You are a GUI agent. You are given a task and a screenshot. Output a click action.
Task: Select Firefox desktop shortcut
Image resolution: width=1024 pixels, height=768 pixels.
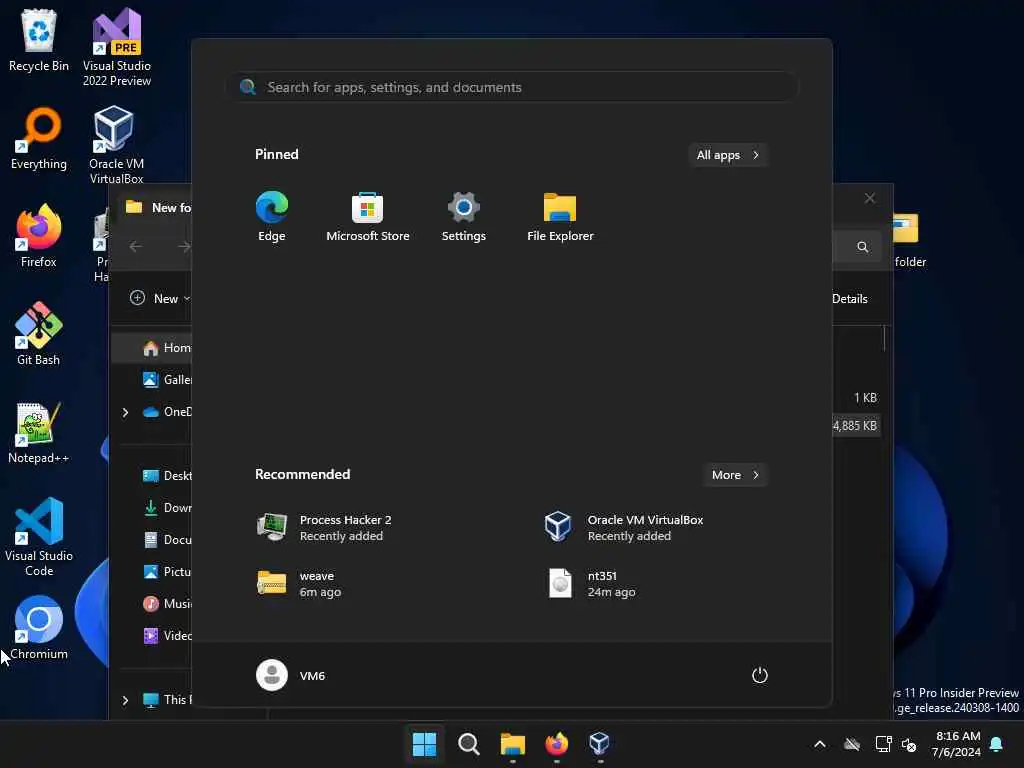pyautogui.click(x=39, y=236)
